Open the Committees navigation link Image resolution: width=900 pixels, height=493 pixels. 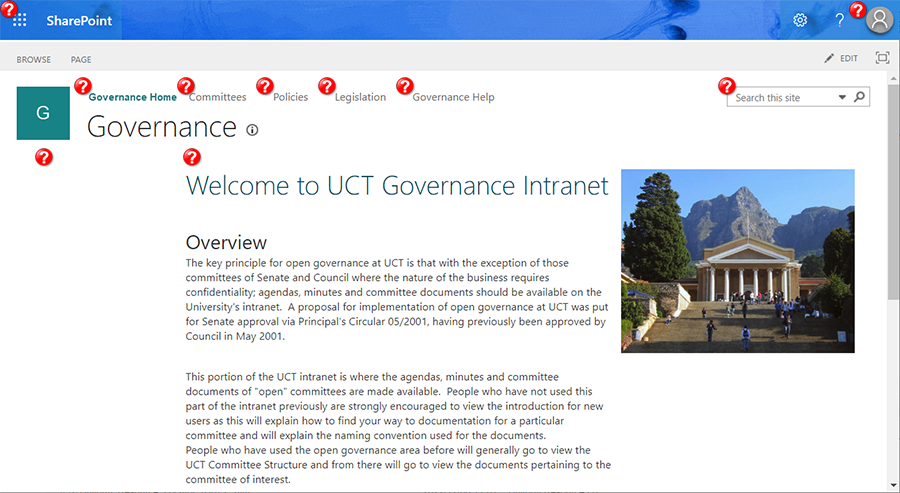pos(218,97)
